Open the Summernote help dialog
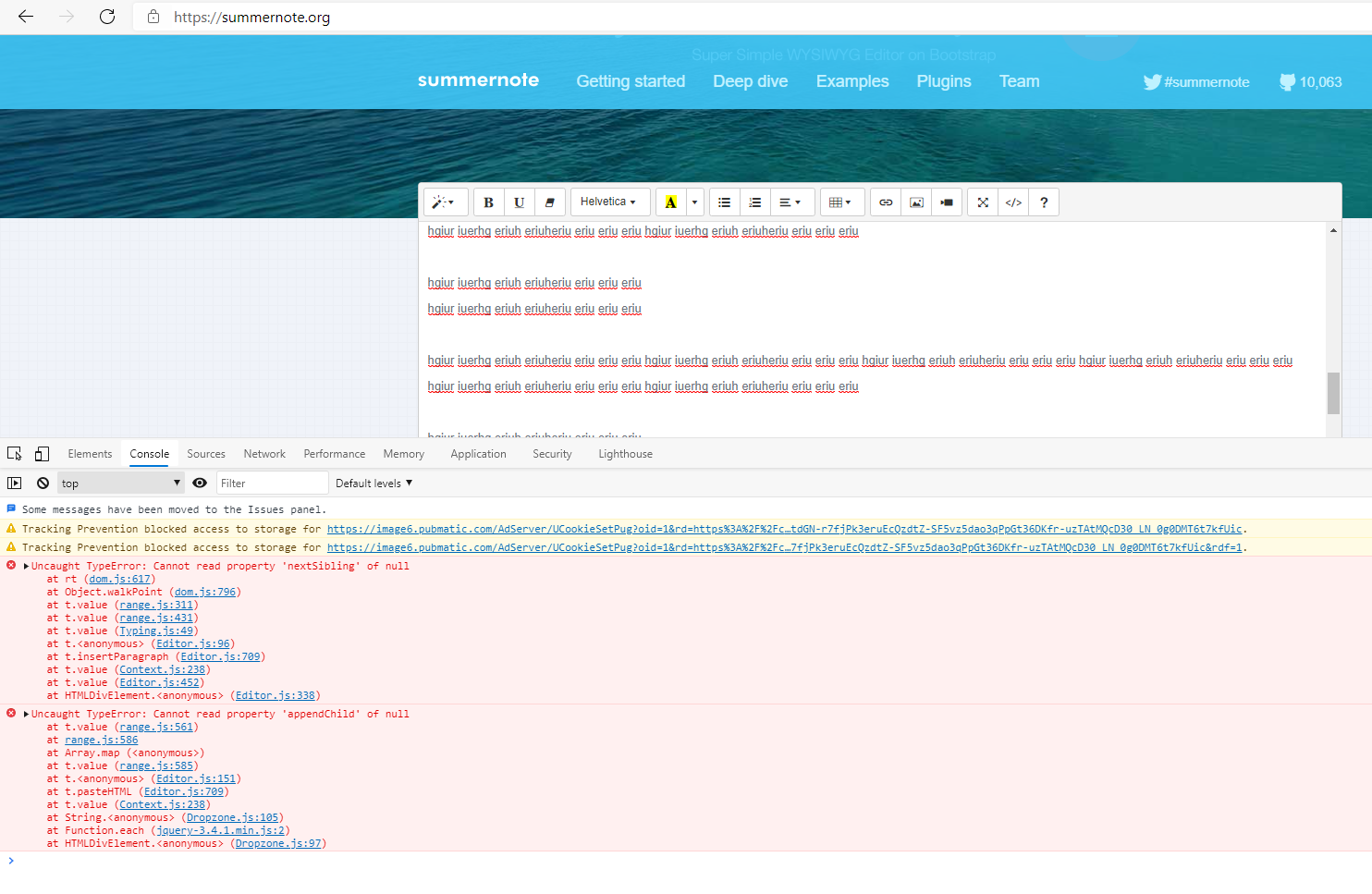 coord(1044,202)
